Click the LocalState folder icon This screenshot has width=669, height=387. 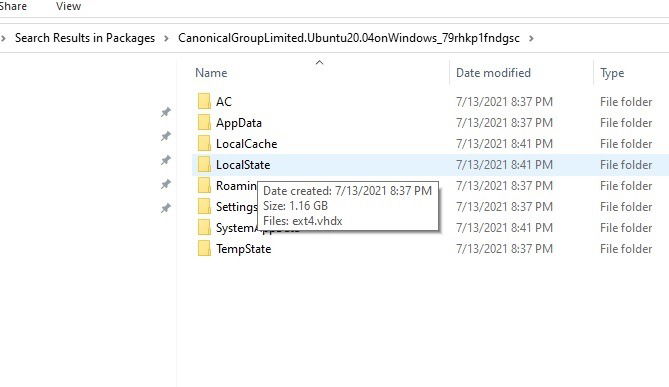point(204,164)
